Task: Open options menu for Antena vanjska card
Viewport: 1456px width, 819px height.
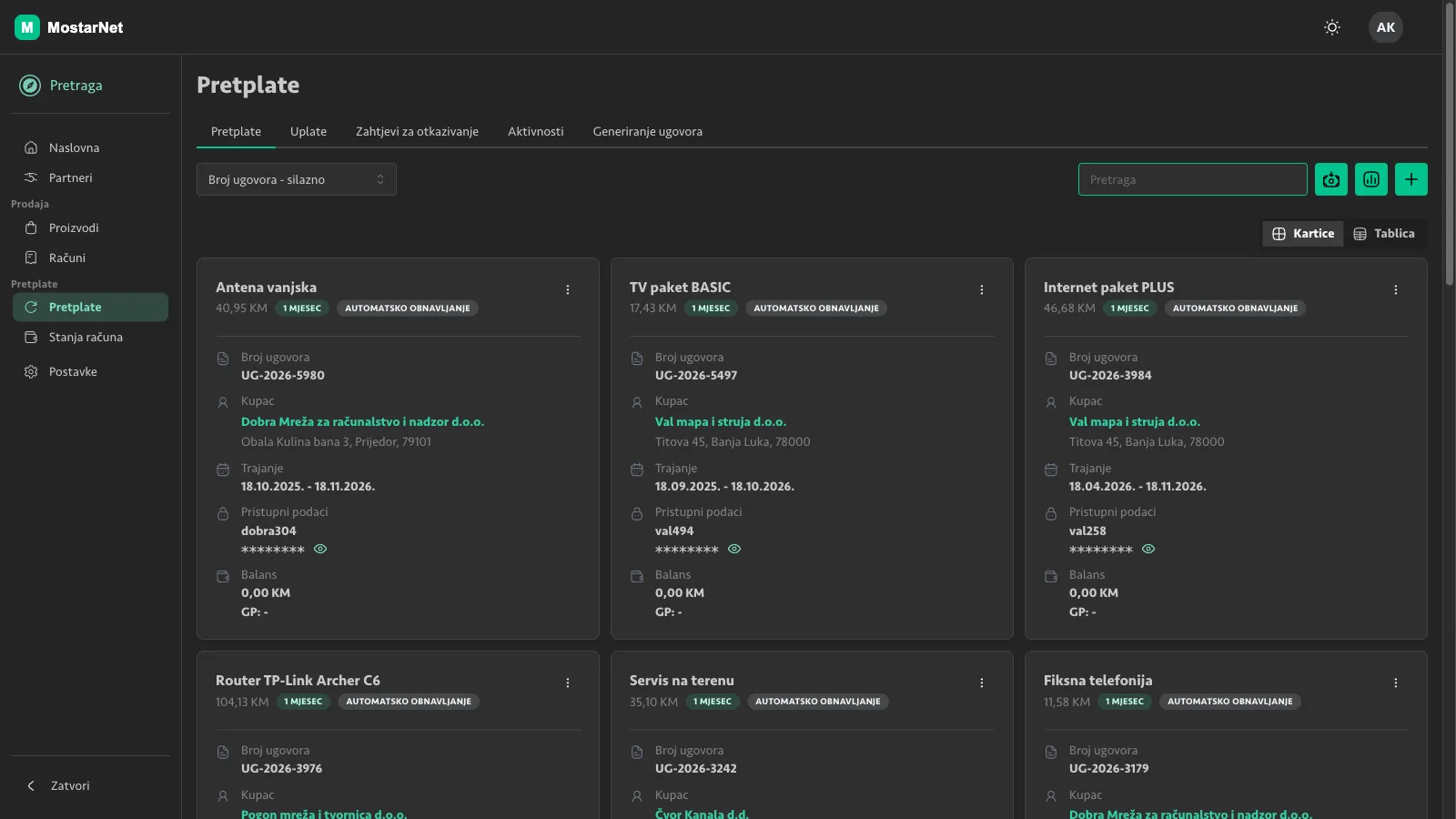Action: click(x=568, y=289)
